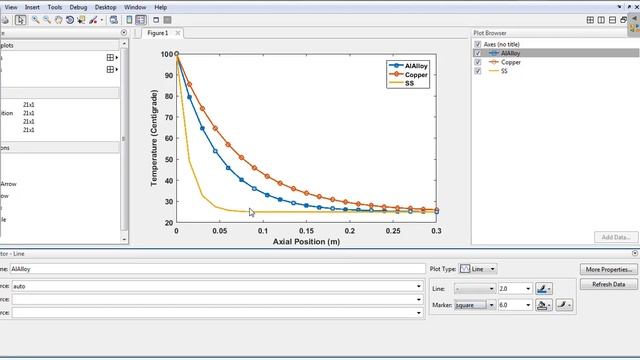Click the AlAlloy entry in the plot legend
Screen dimensions: 640x360
408,66
